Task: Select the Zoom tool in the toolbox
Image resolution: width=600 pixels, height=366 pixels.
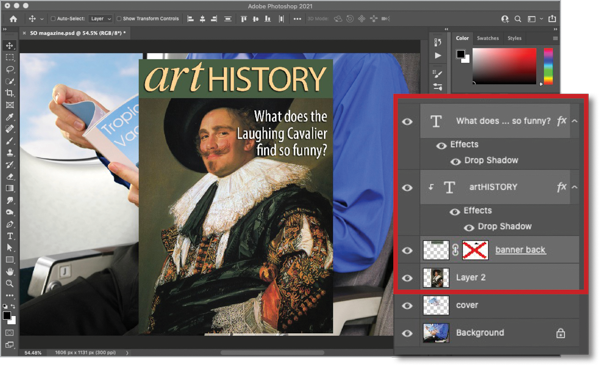Action: click(10, 283)
